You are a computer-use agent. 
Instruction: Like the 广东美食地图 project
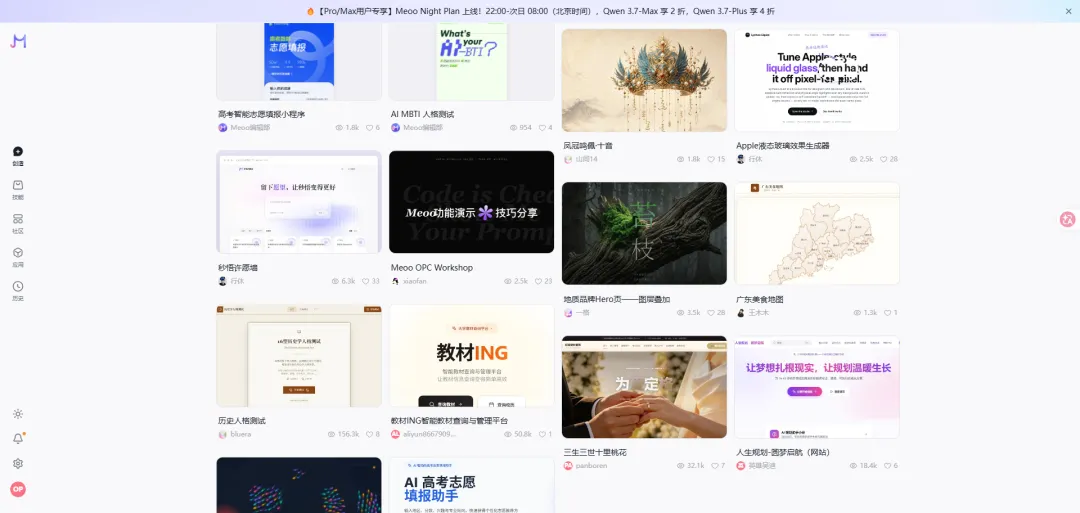888,313
